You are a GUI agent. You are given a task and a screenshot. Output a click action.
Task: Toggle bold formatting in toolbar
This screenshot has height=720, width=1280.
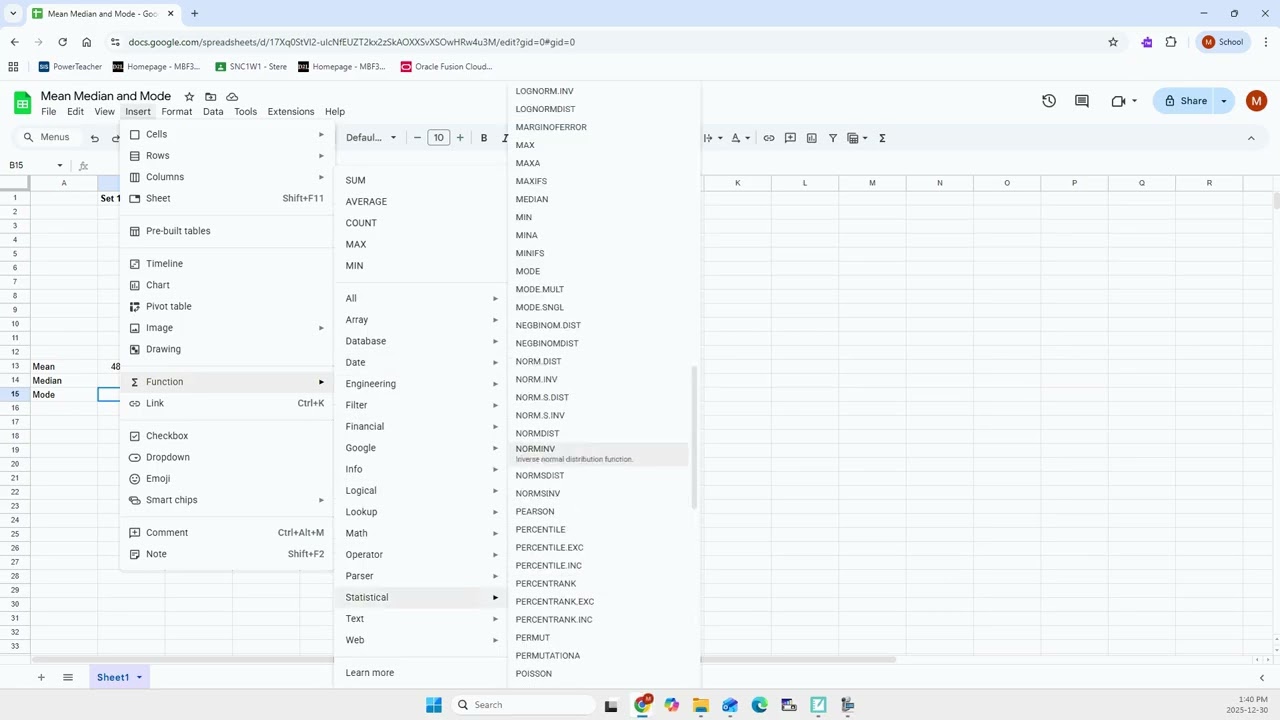[484, 138]
